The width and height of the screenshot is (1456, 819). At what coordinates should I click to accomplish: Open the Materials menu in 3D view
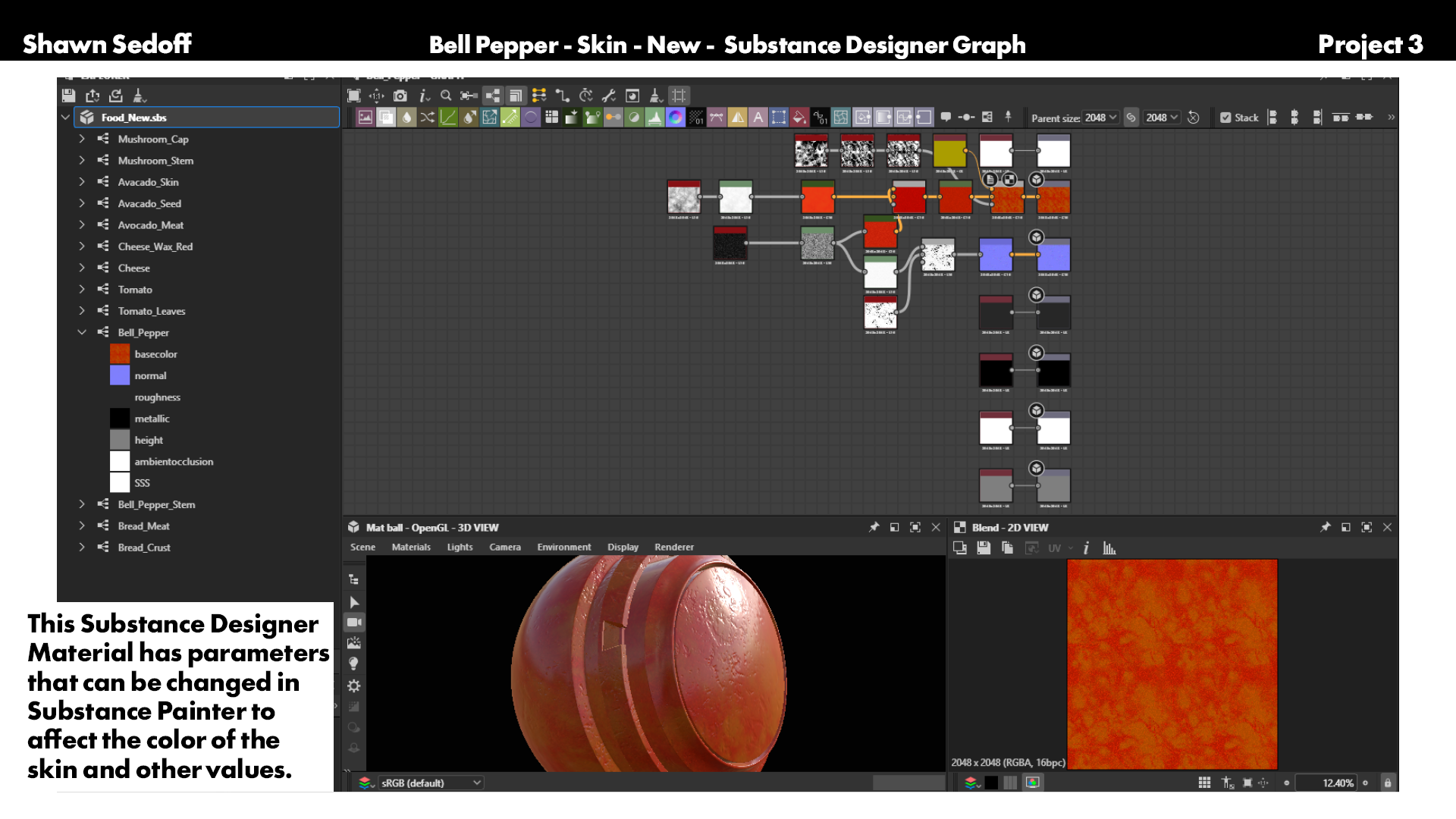(411, 548)
